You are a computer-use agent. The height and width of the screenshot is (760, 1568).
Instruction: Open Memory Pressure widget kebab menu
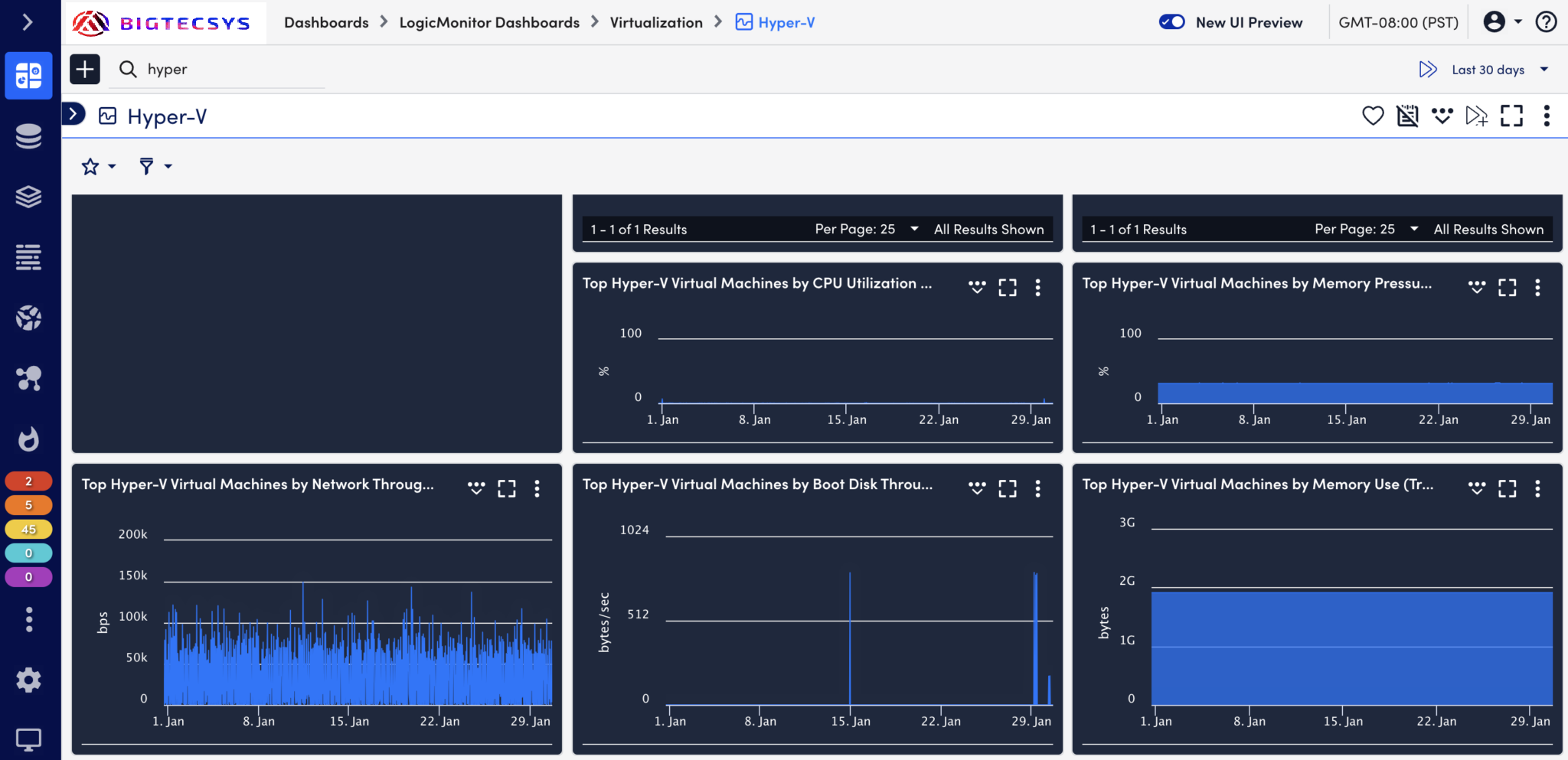click(x=1537, y=287)
